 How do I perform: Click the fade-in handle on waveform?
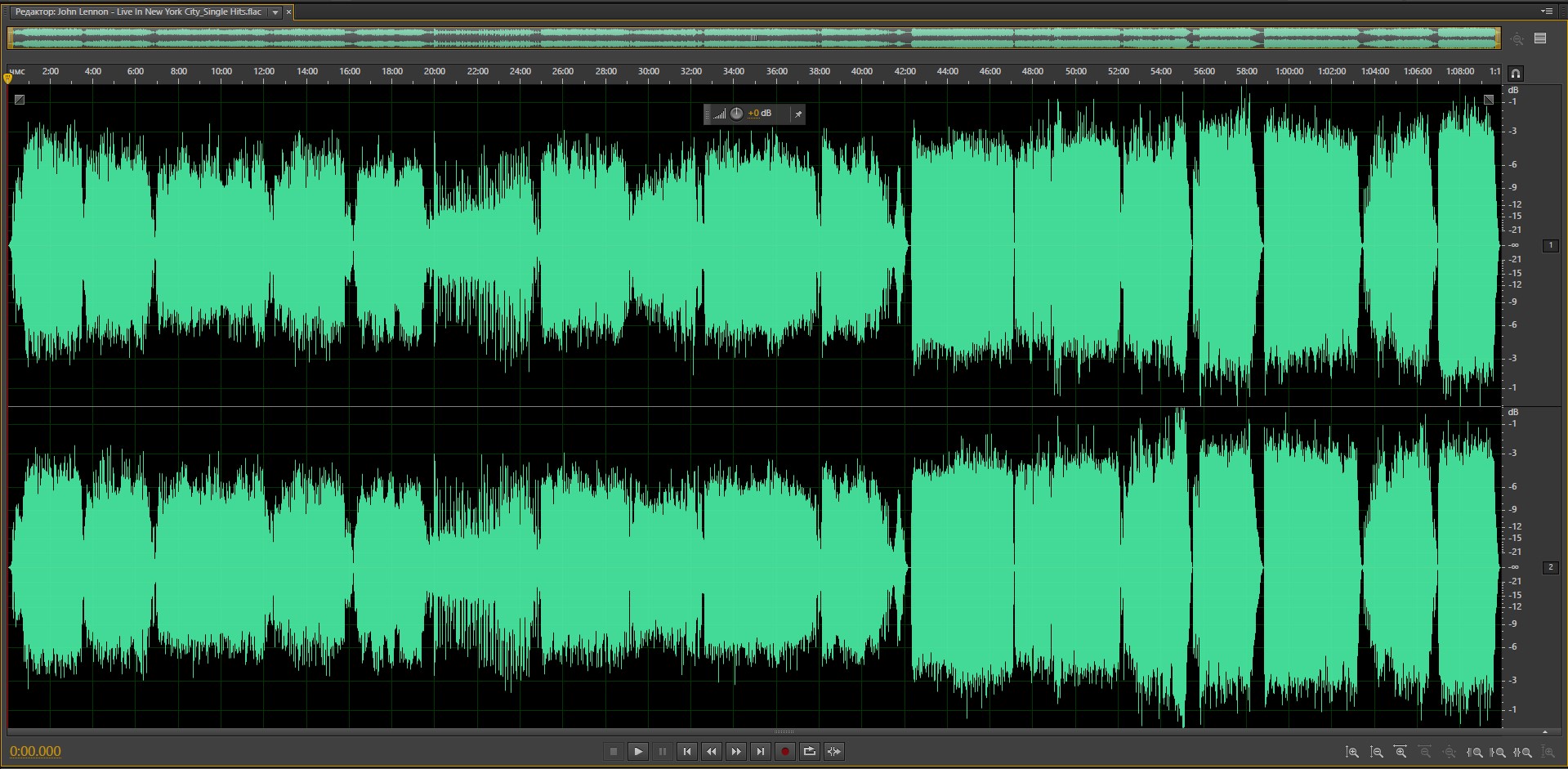tap(20, 100)
